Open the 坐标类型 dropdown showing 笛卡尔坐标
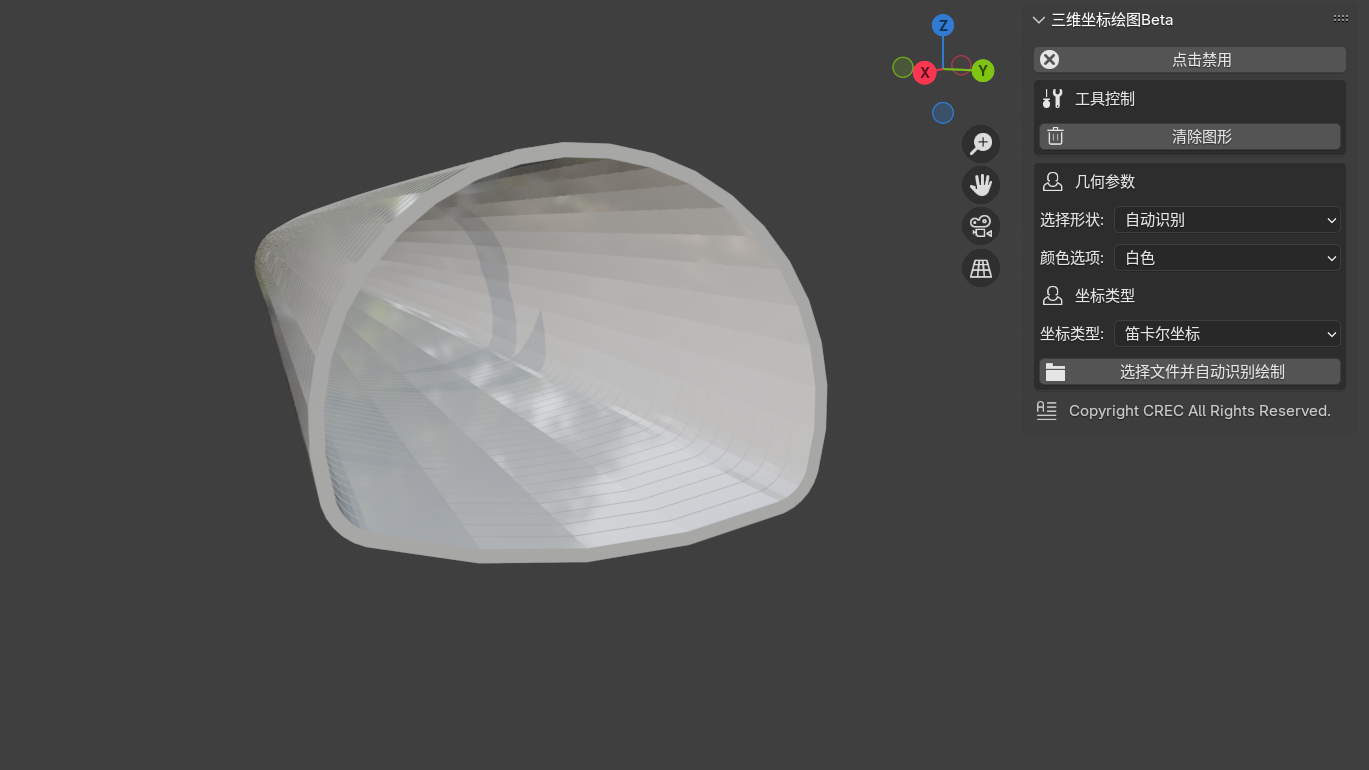Image resolution: width=1369 pixels, height=770 pixels. tap(1227, 334)
